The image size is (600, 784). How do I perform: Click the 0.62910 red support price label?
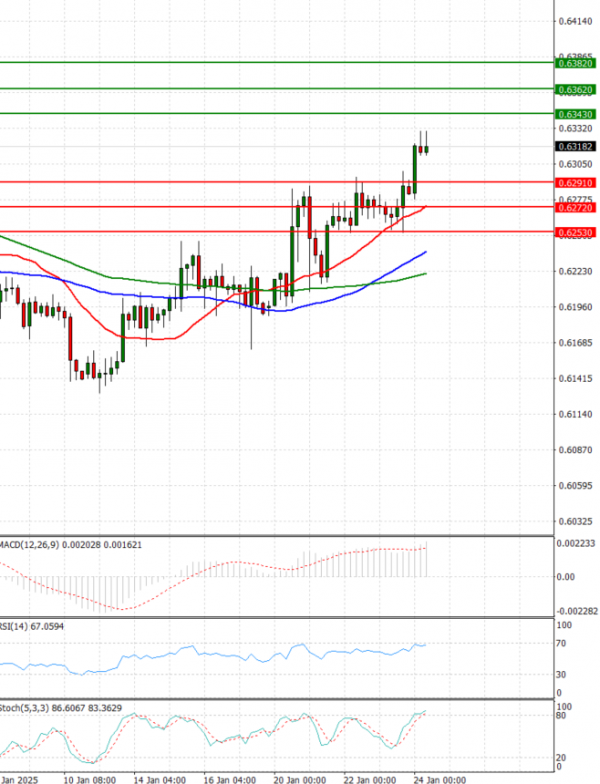(575, 183)
